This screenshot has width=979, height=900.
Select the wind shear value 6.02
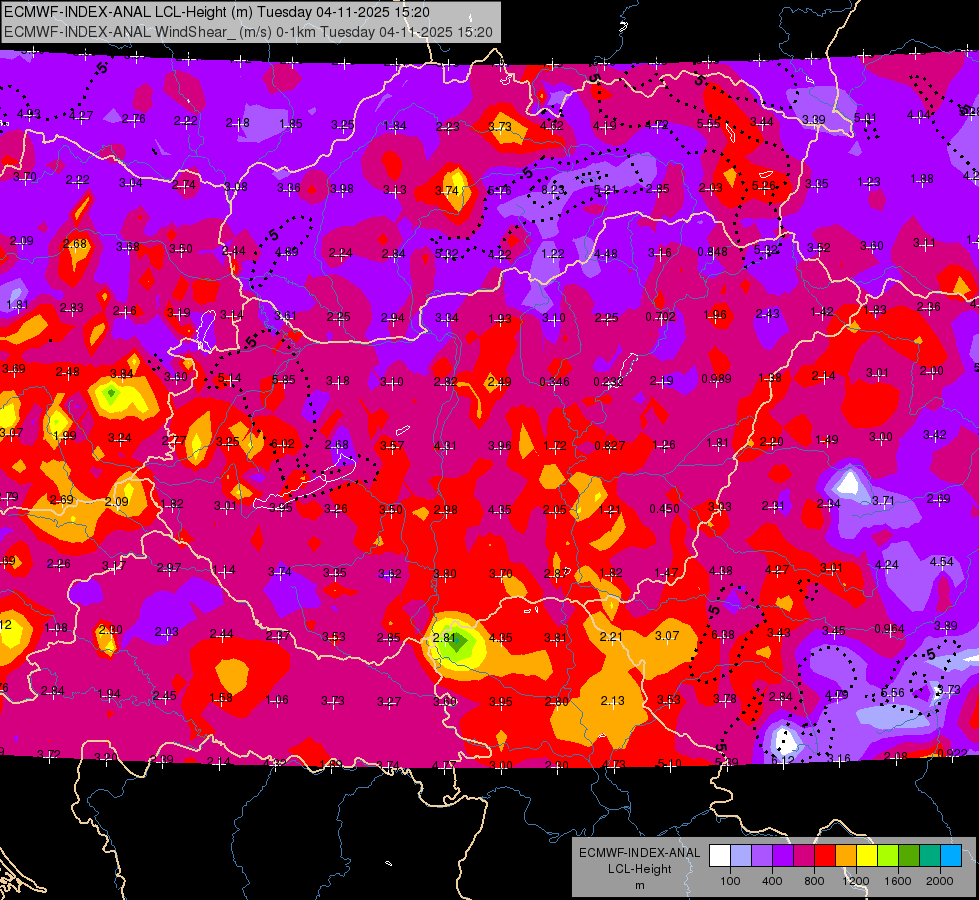pyautogui.click(x=282, y=444)
